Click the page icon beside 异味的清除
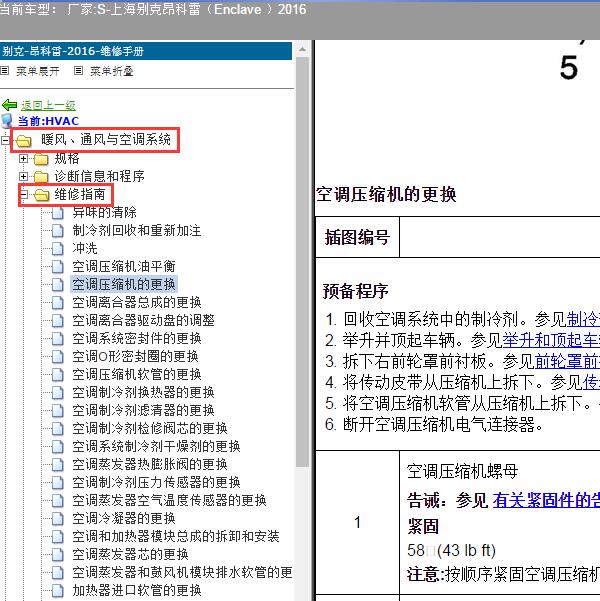The image size is (600, 601). click(x=58, y=213)
